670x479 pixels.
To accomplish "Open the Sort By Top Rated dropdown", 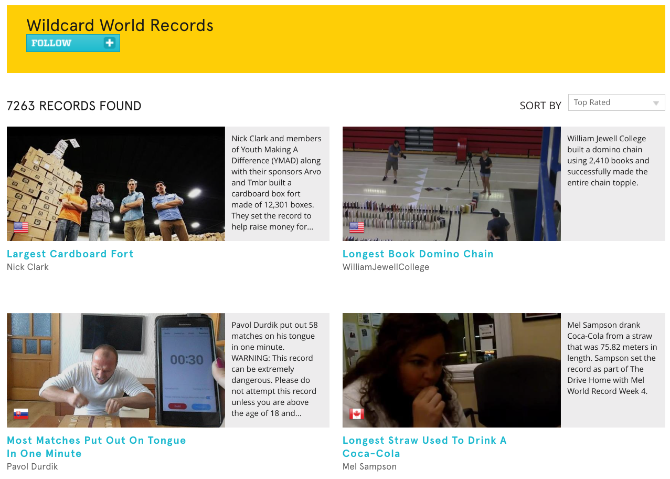I will (616, 103).
